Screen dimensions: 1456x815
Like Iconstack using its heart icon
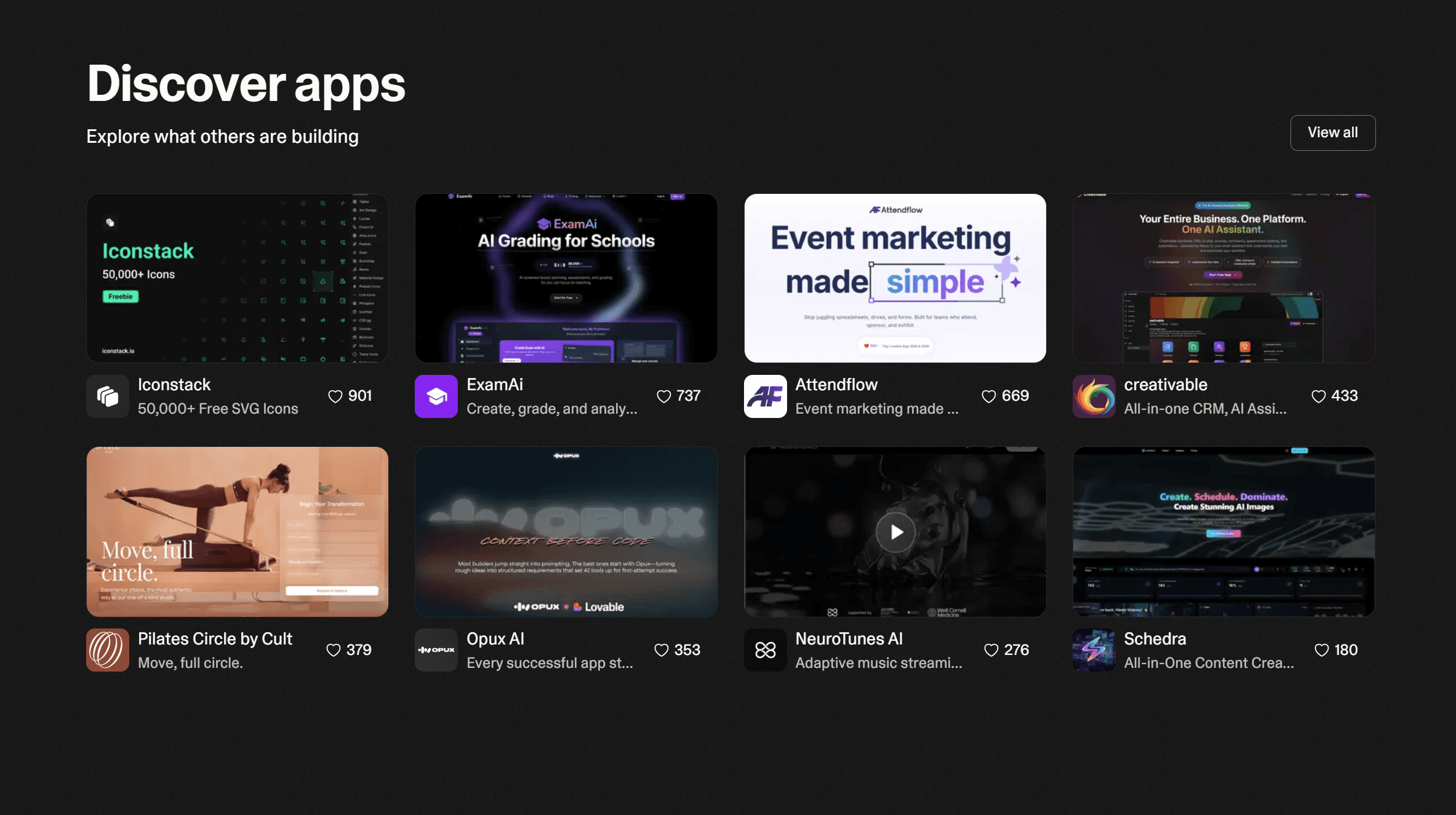335,396
